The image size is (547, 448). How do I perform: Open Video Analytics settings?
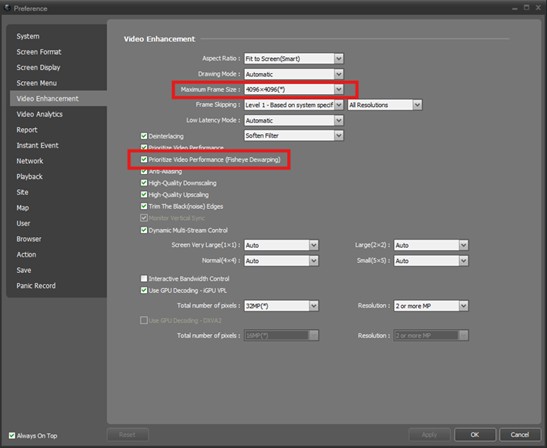coord(39,114)
